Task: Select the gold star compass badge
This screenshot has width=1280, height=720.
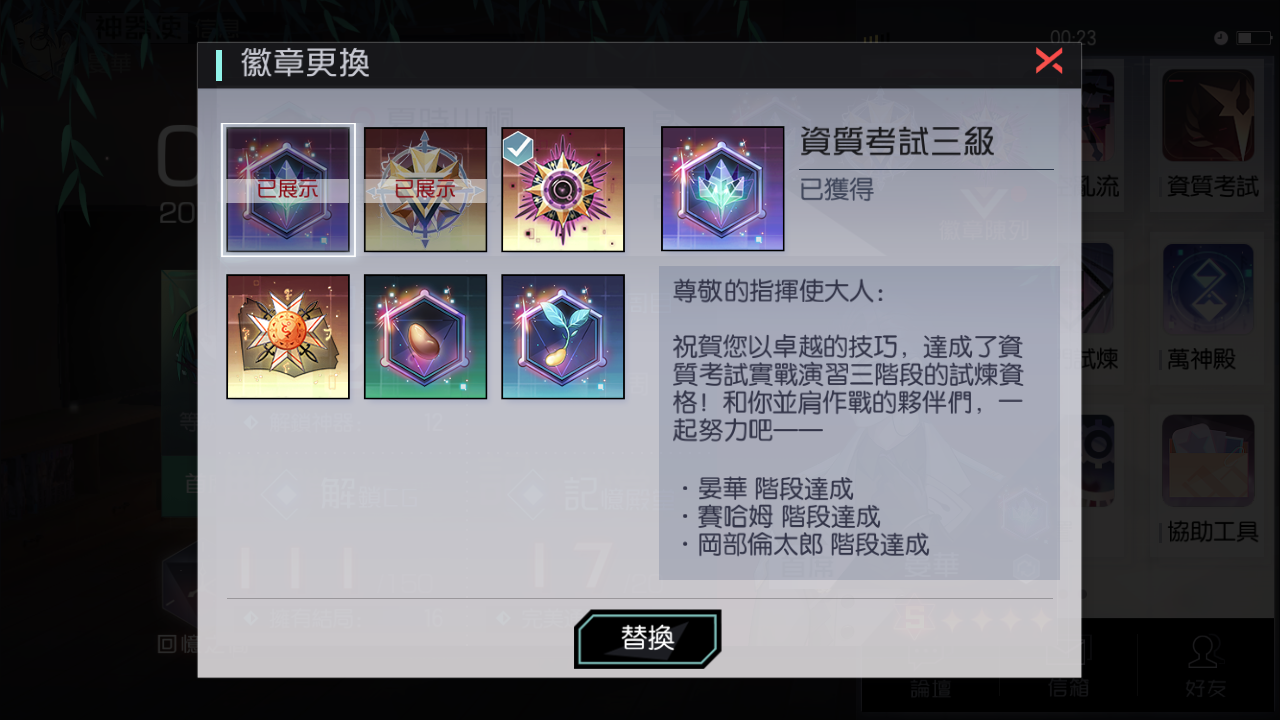Action: click(x=425, y=189)
